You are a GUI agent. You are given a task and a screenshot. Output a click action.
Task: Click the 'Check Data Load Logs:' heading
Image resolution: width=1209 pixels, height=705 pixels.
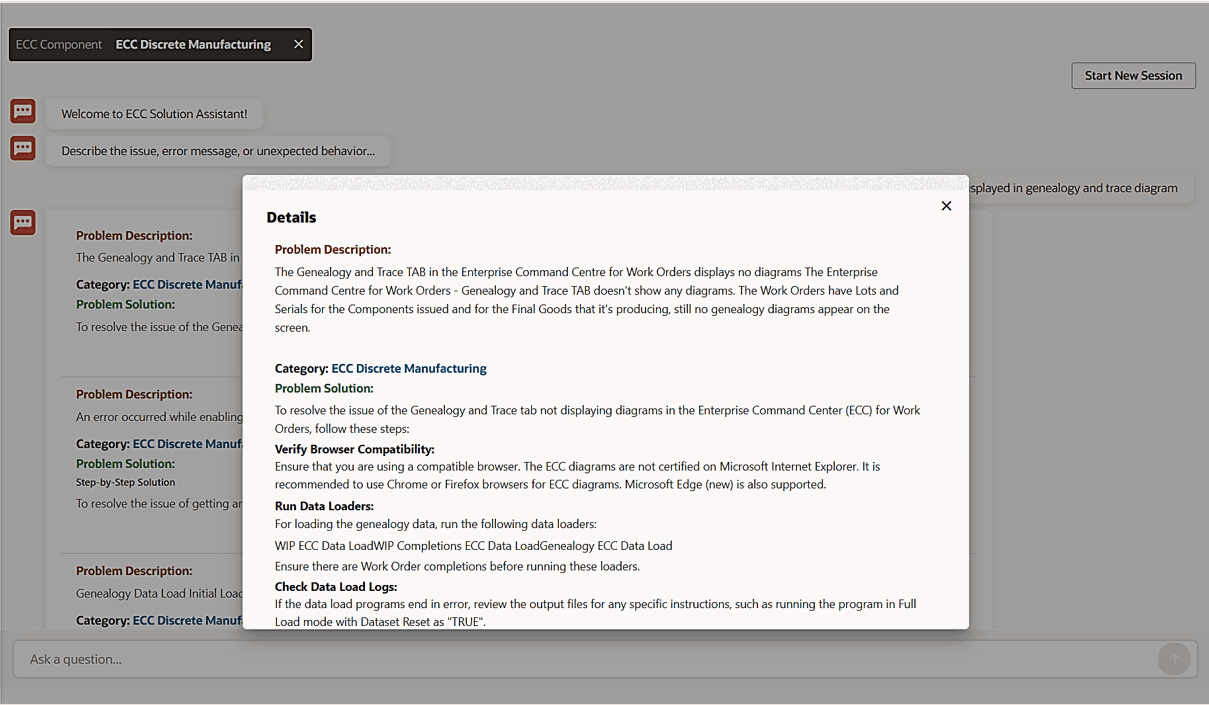336,586
